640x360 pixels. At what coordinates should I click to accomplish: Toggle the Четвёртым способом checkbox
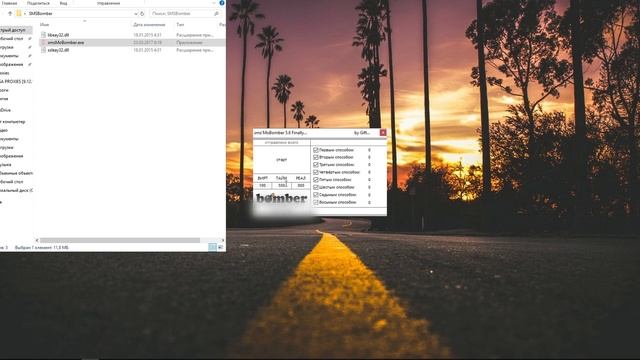pyautogui.click(x=316, y=172)
